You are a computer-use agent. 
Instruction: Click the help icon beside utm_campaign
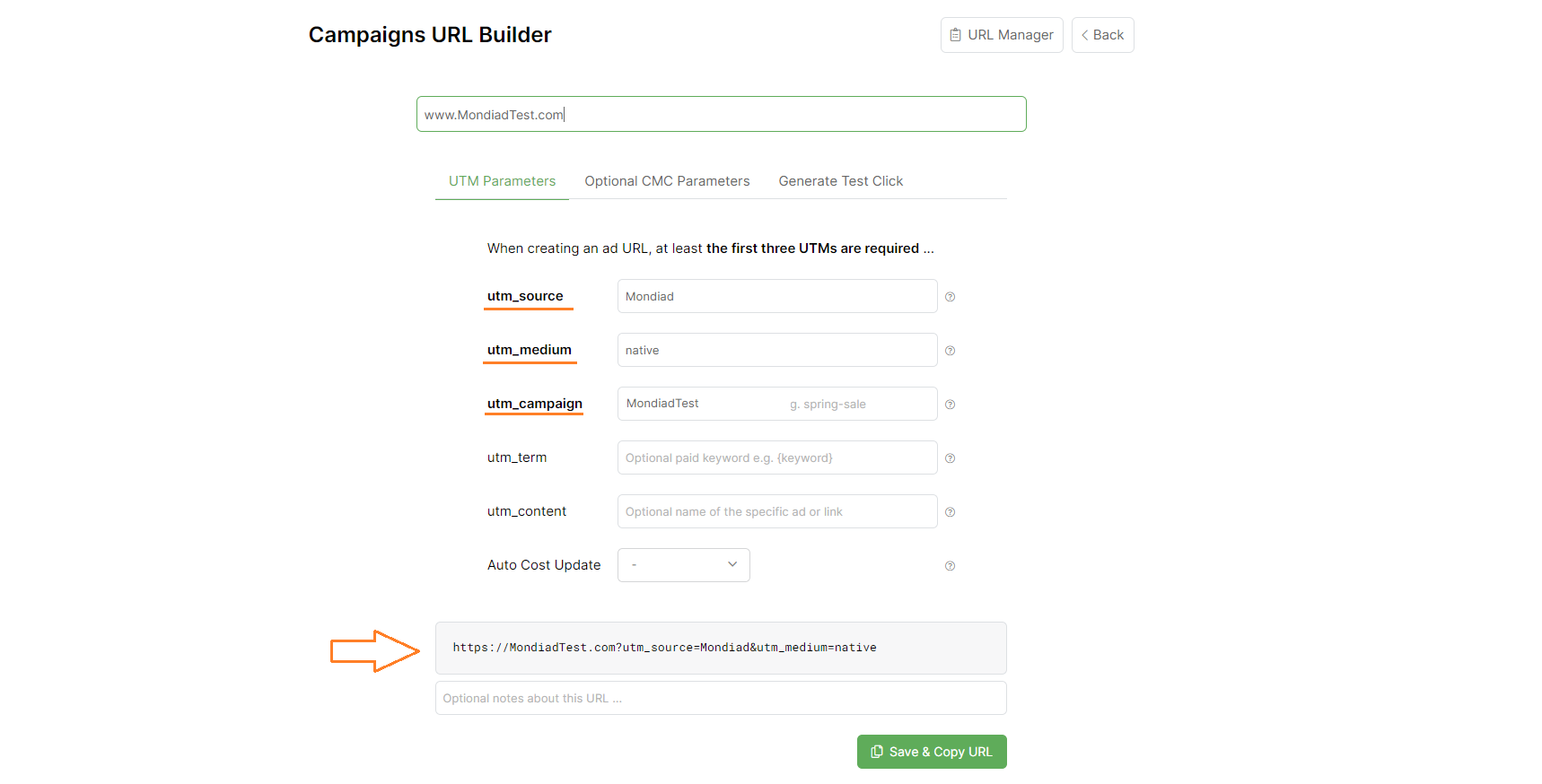pyautogui.click(x=950, y=405)
